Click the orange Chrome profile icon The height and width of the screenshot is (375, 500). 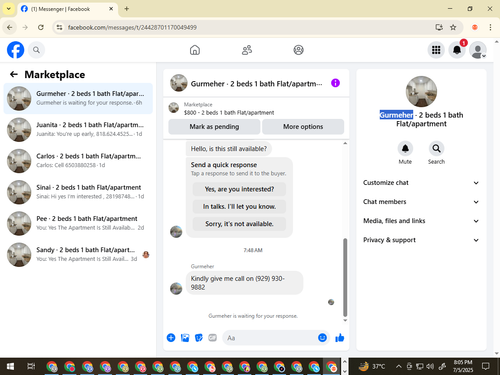pyautogui.click(x=475, y=27)
